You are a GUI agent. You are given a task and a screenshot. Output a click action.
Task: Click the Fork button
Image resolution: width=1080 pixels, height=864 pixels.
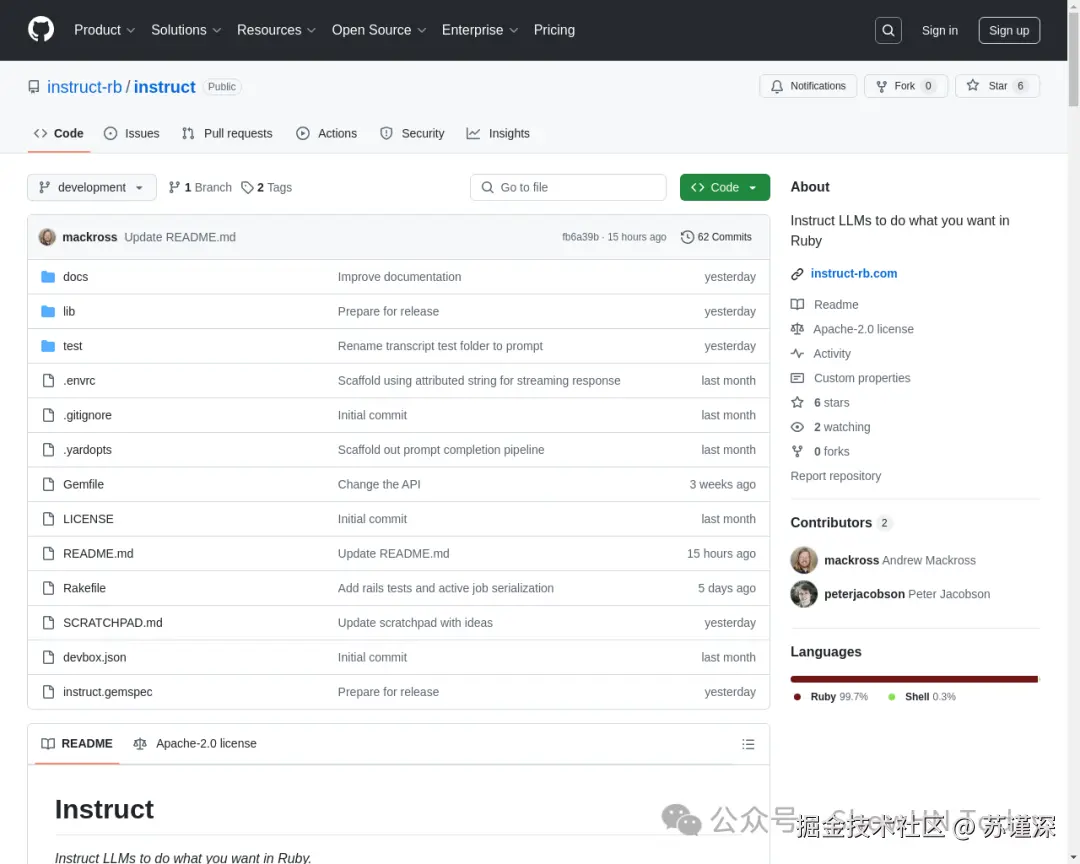click(x=906, y=86)
